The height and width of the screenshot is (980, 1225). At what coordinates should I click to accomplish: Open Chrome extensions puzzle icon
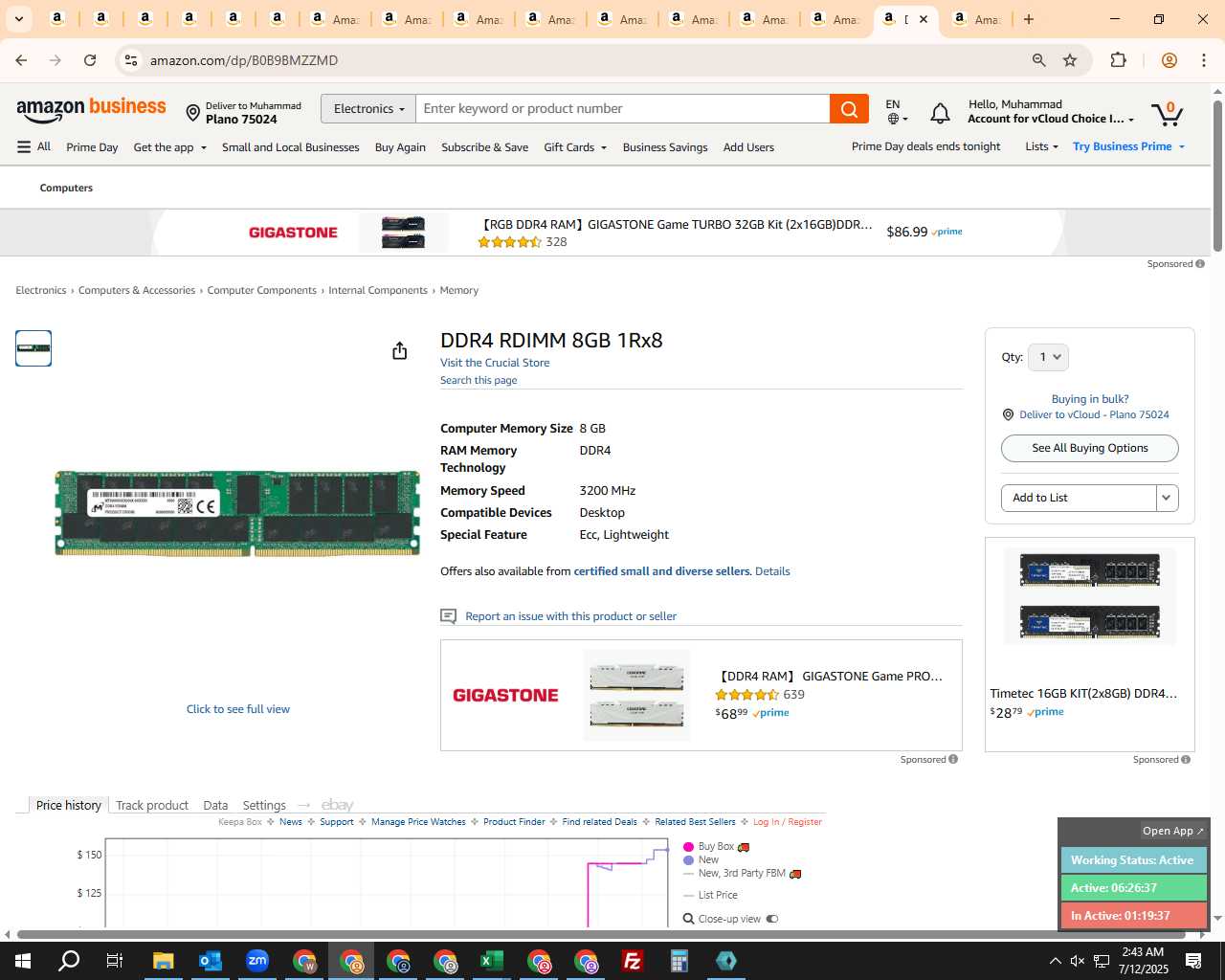click(1118, 60)
